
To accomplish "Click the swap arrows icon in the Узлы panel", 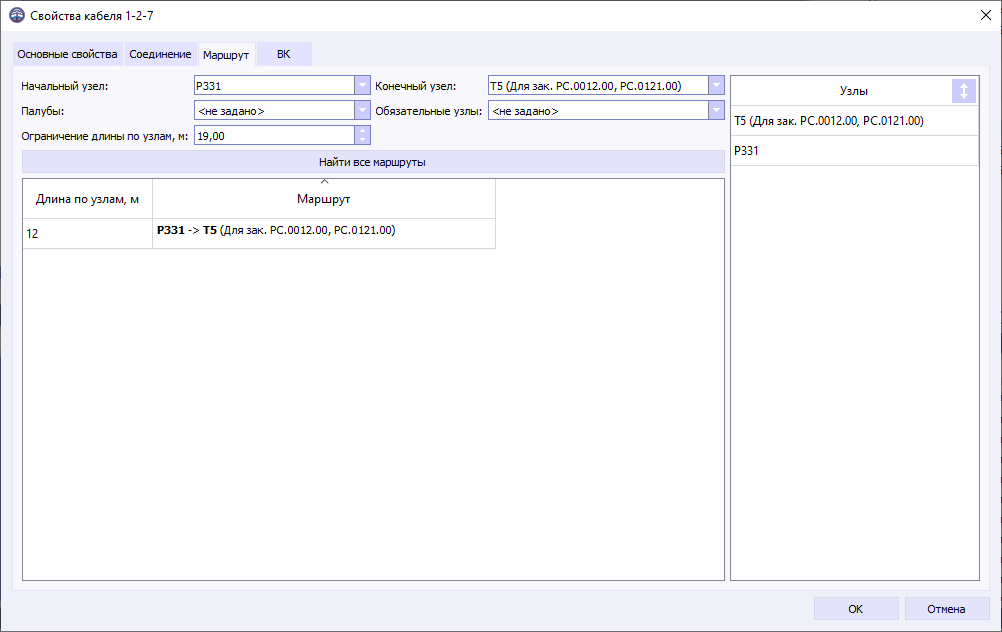I will tap(963, 90).
